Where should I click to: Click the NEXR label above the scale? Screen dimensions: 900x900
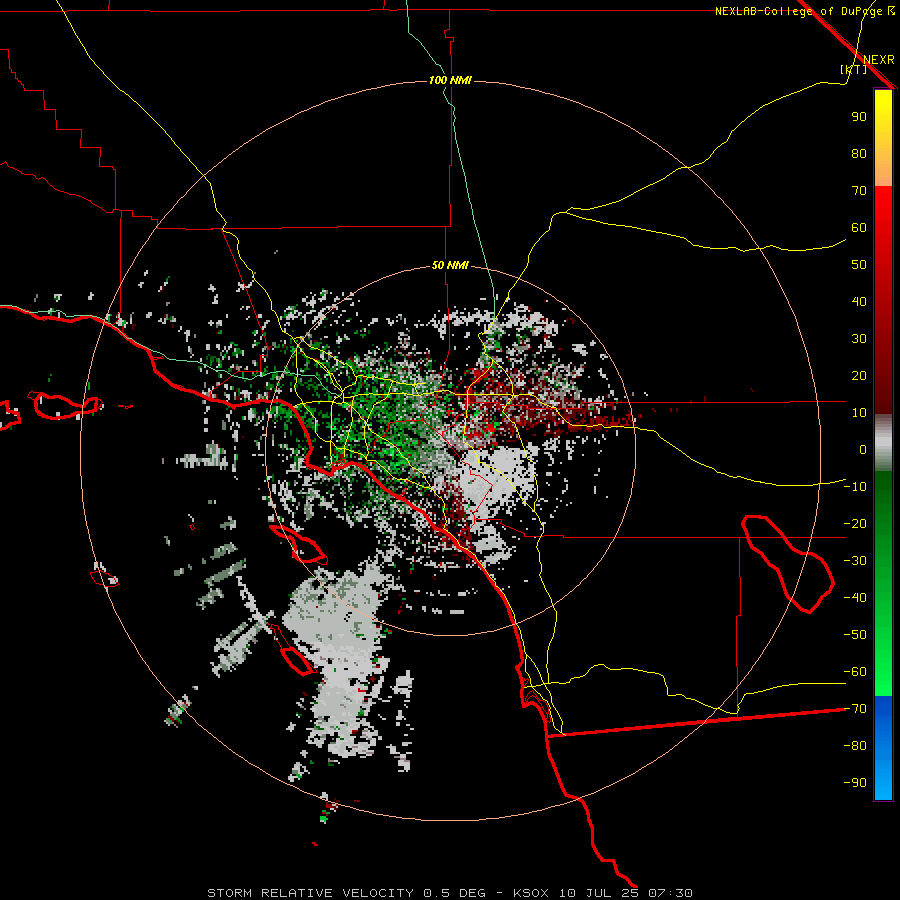click(879, 60)
